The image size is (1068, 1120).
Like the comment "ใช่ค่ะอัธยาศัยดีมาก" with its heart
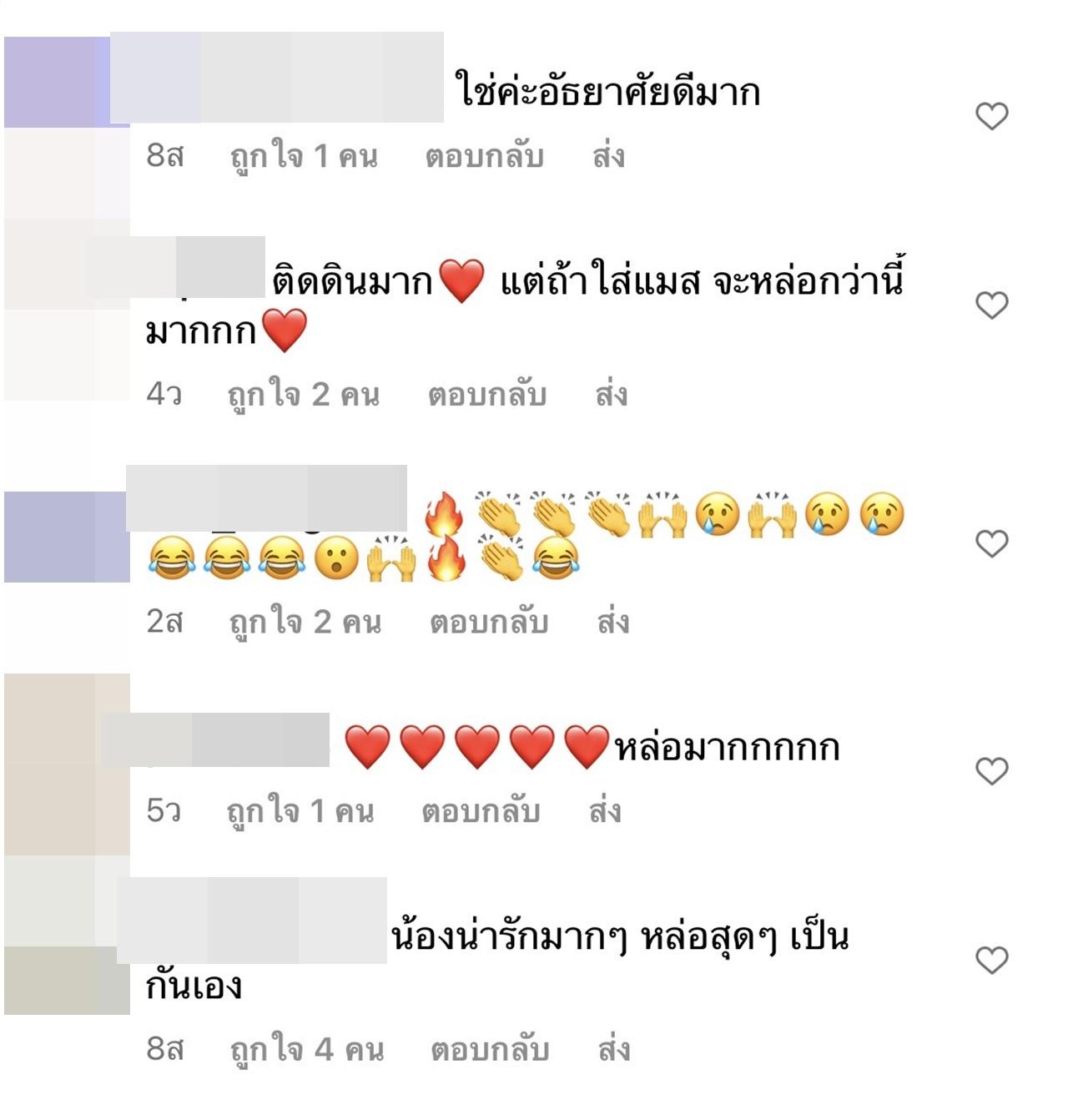tap(992, 116)
